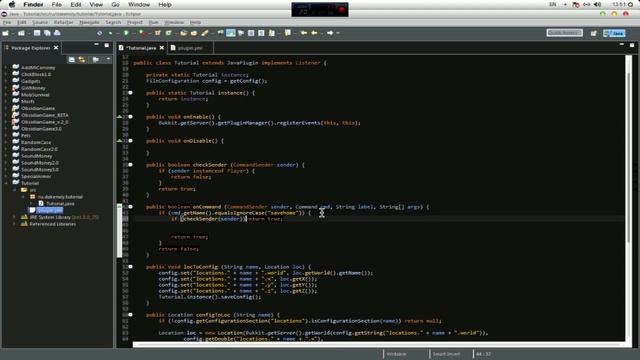Click the Run External Tools icon
Image resolution: width=640 pixels, height=360 pixels.
pyautogui.click(x=142, y=33)
